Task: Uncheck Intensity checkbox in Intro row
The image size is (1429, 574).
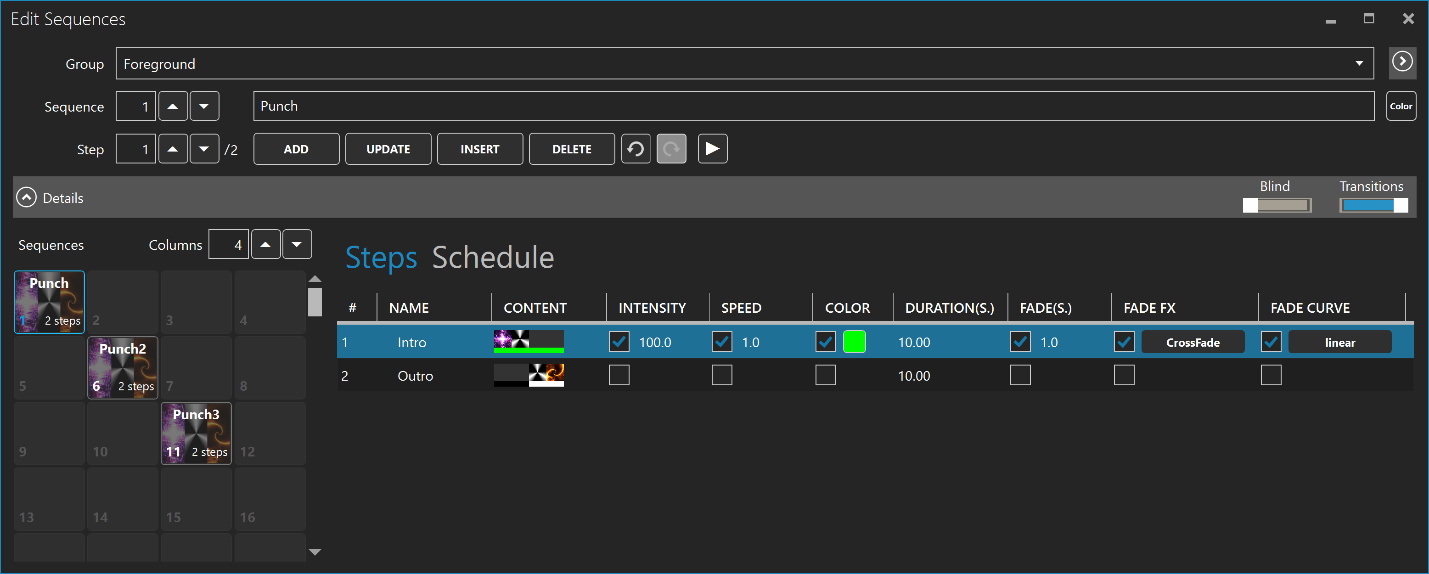Action: (x=620, y=342)
